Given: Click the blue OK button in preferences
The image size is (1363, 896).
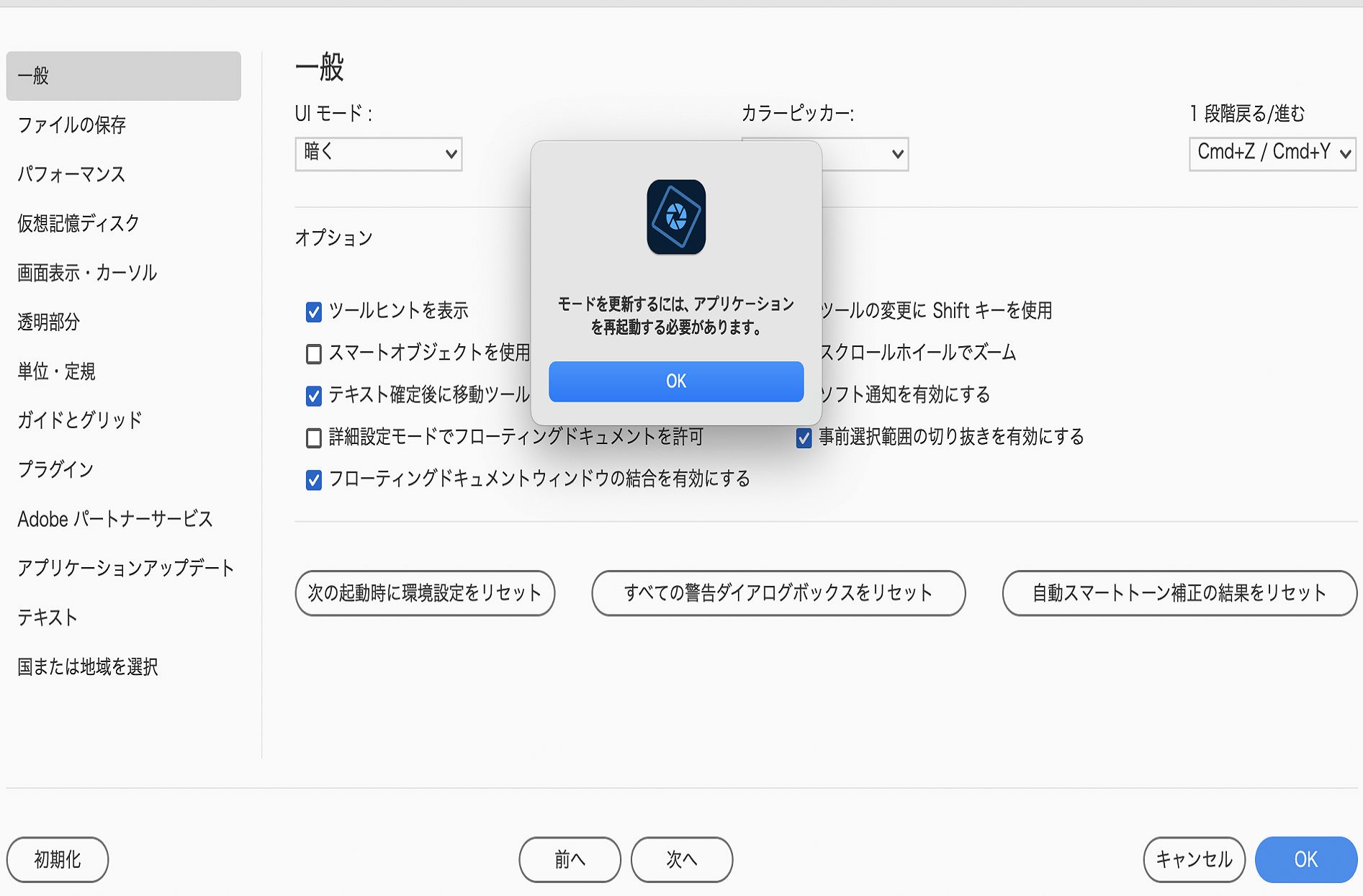Looking at the screenshot, I should (x=1306, y=859).
